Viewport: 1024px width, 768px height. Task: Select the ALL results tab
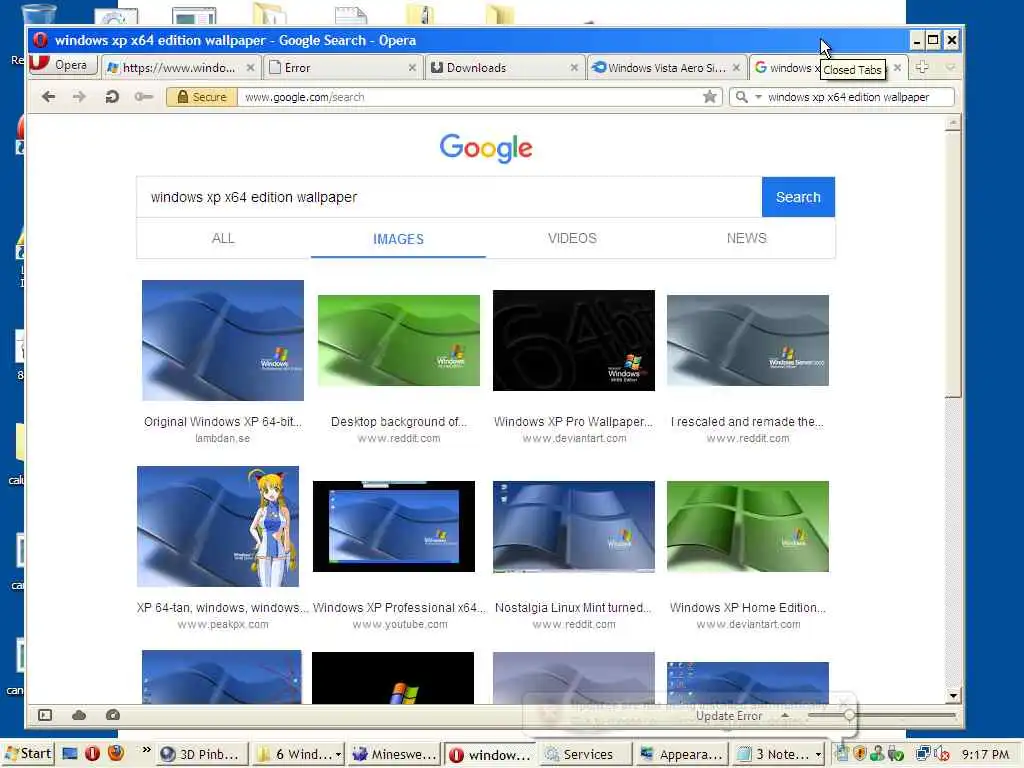[x=223, y=238]
